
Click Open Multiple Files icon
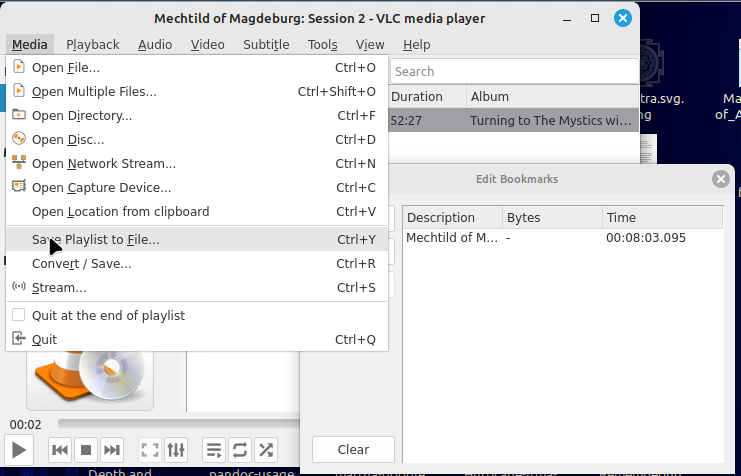pyautogui.click(x=19, y=91)
